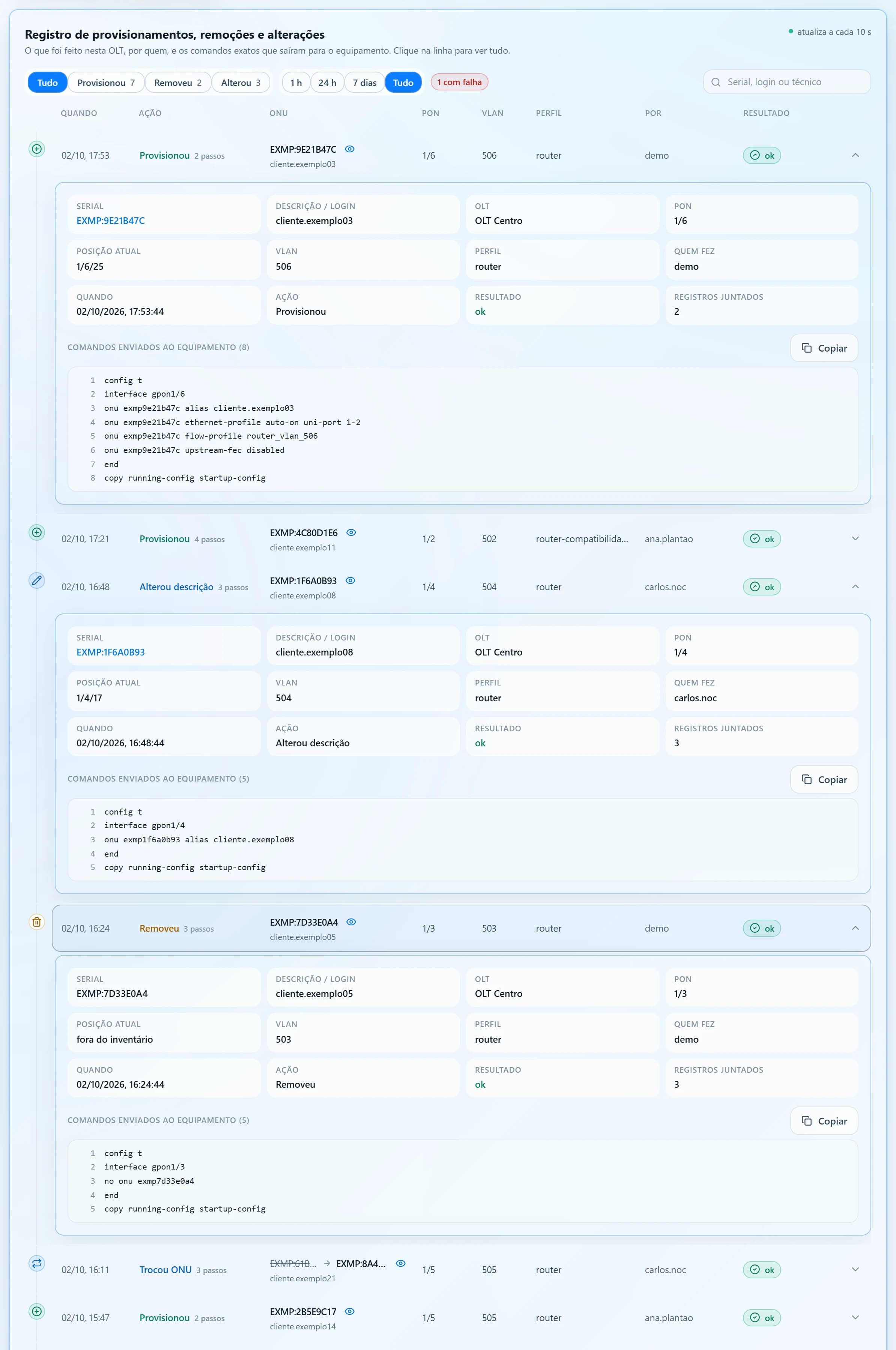The height and width of the screenshot is (1350, 896).
Task: Select the Tudo action filter
Action: 47,83
